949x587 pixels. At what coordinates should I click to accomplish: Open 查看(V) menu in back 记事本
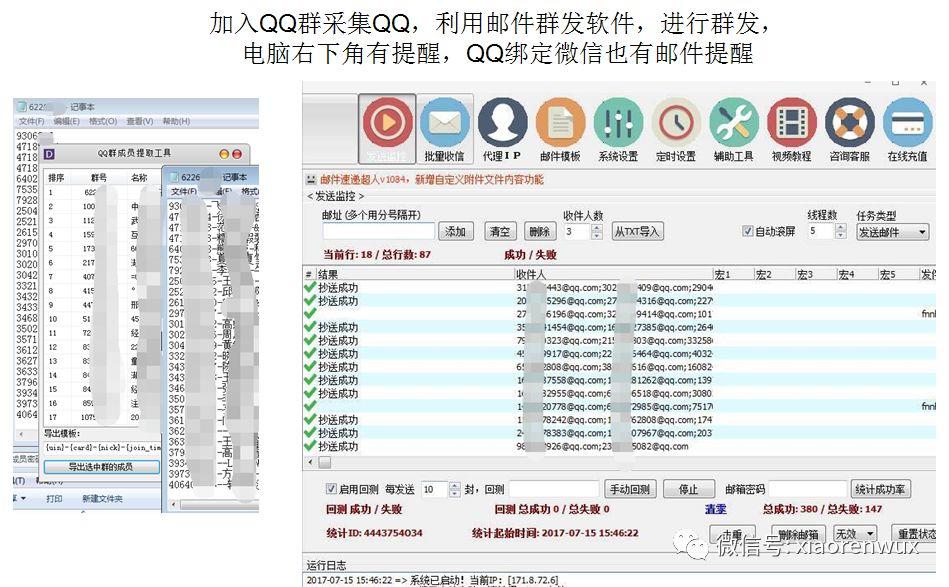(x=140, y=121)
